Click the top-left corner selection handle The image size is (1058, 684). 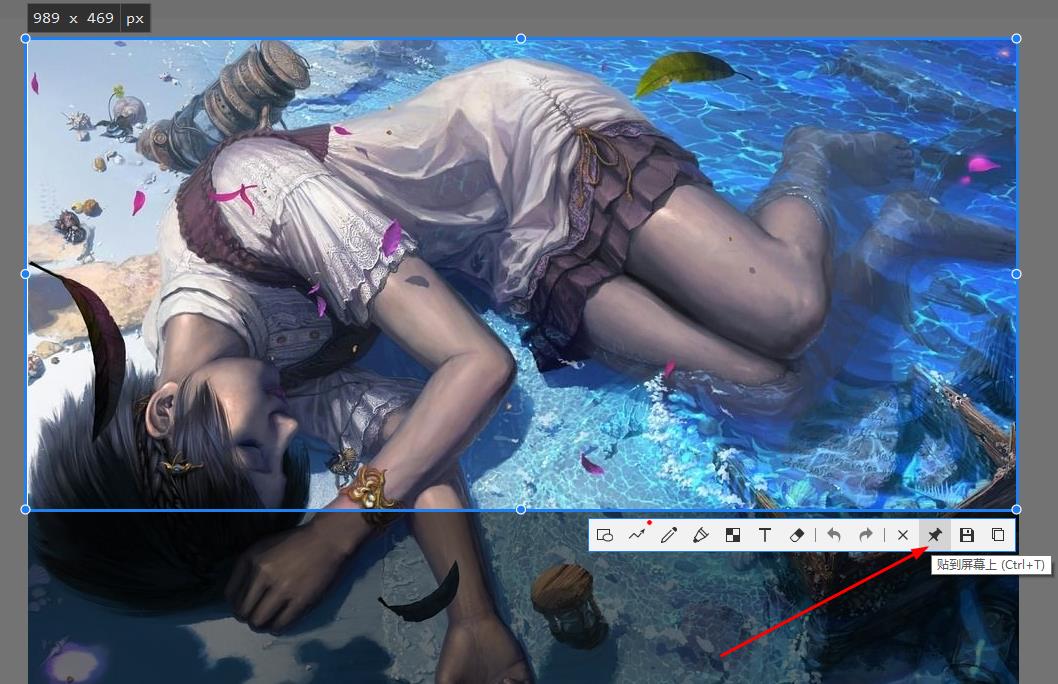(26, 38)
